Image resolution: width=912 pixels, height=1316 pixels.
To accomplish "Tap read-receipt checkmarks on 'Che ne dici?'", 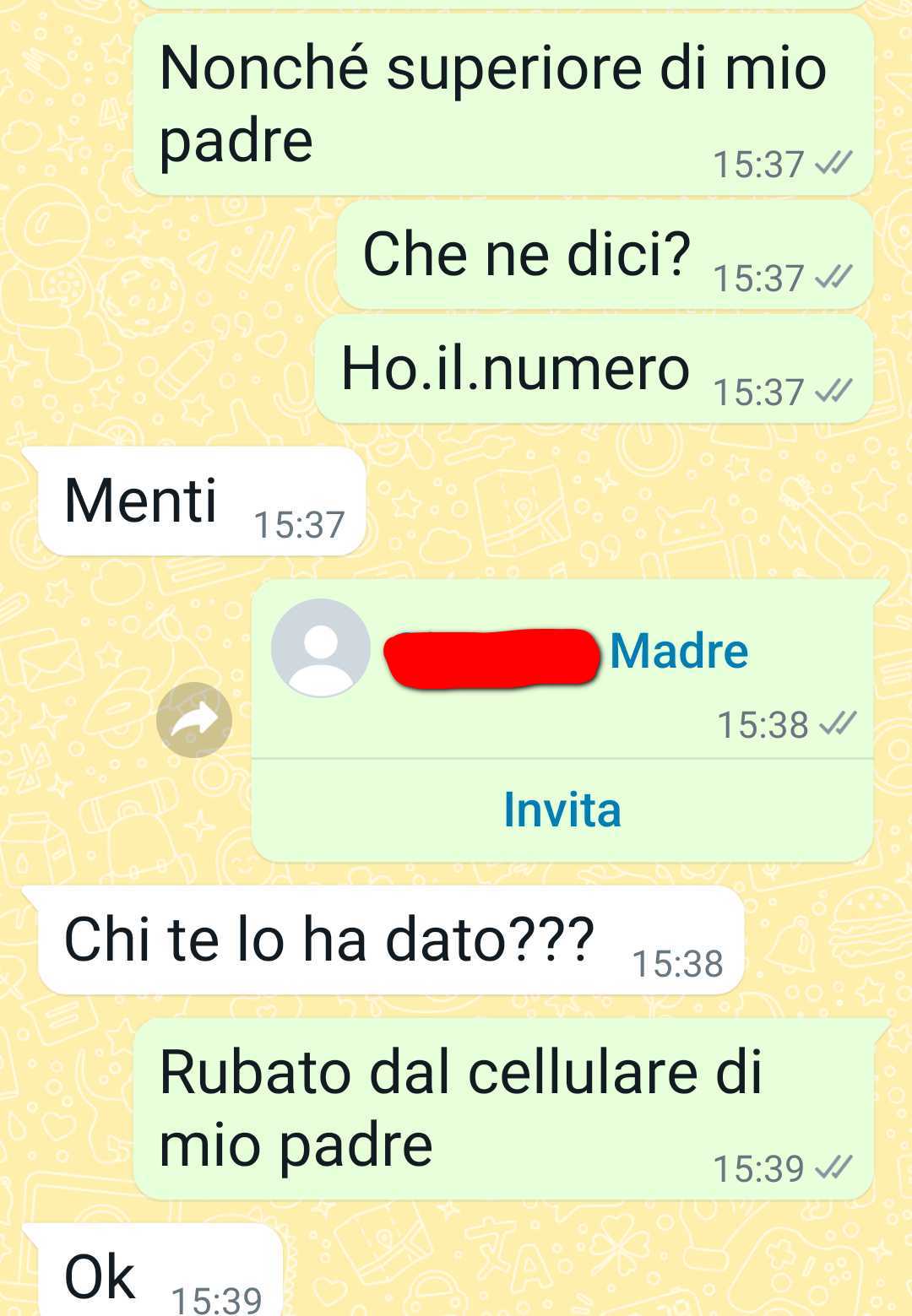I will click(x=833, y=277).
